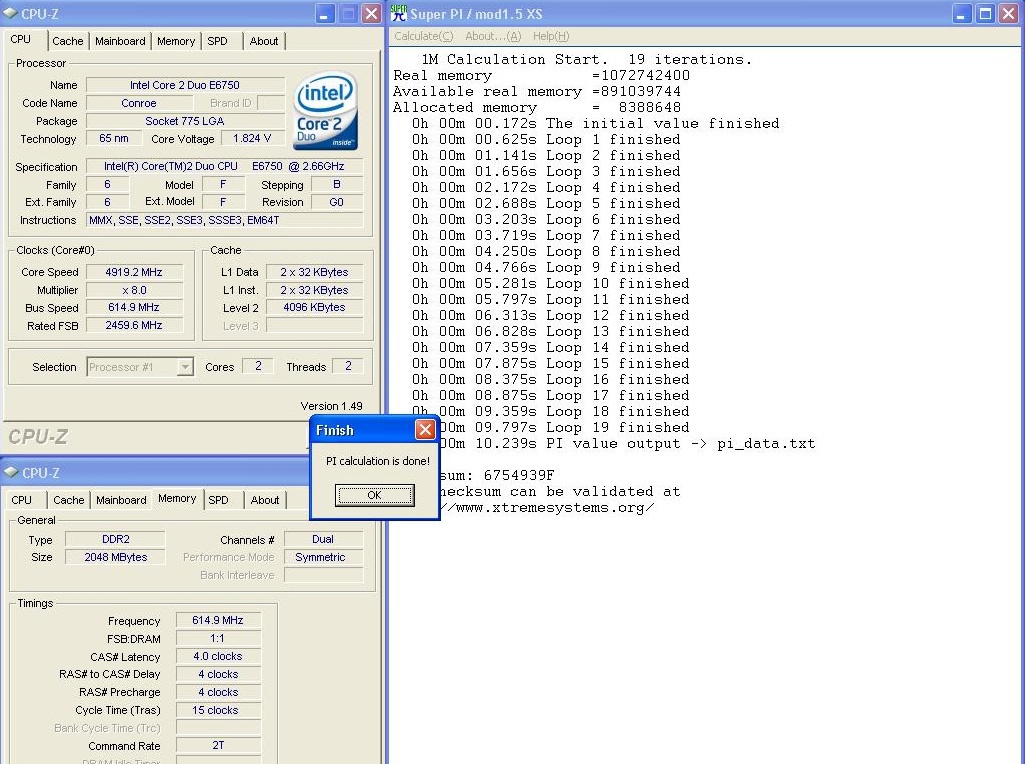
Task: Click the CAS# Latency value 4.0 clocks
Action: click(x=218, y=656)
